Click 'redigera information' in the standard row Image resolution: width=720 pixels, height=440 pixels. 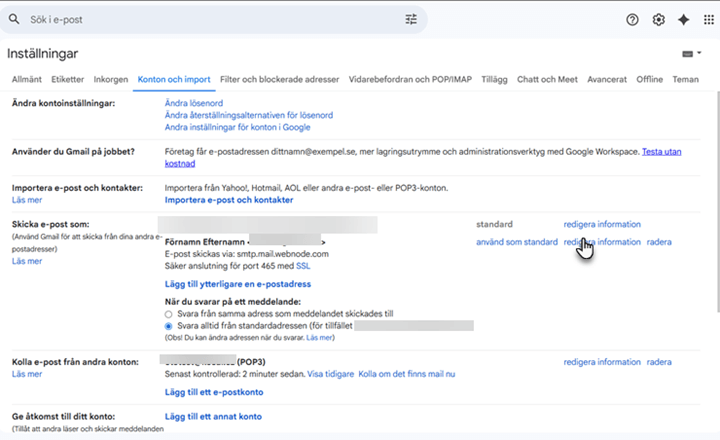(x=602, y=224)
